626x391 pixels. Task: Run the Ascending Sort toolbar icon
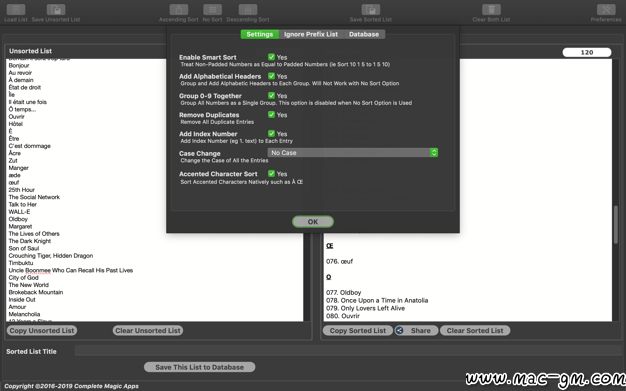coord(178,10)
